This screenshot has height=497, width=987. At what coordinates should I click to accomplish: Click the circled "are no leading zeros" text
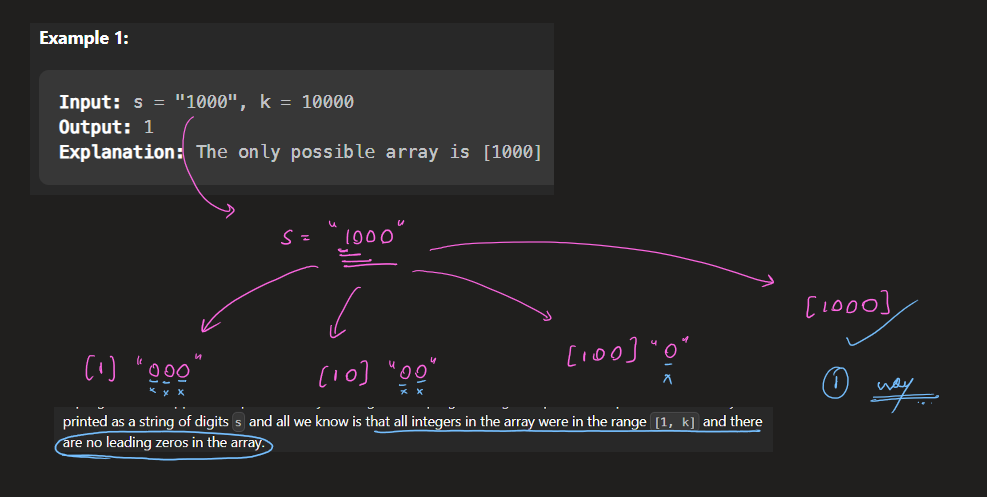point(165,443)
